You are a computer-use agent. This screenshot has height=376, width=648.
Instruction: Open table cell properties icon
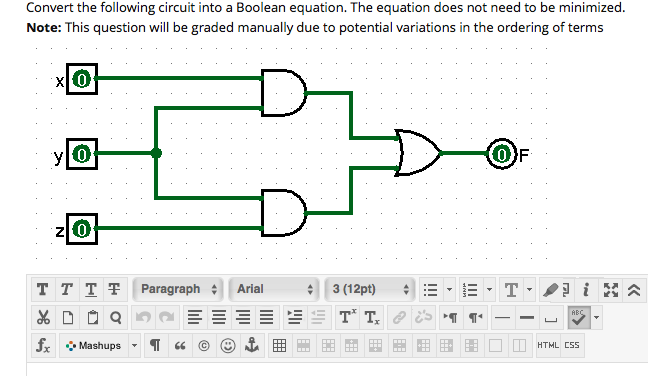328,345
